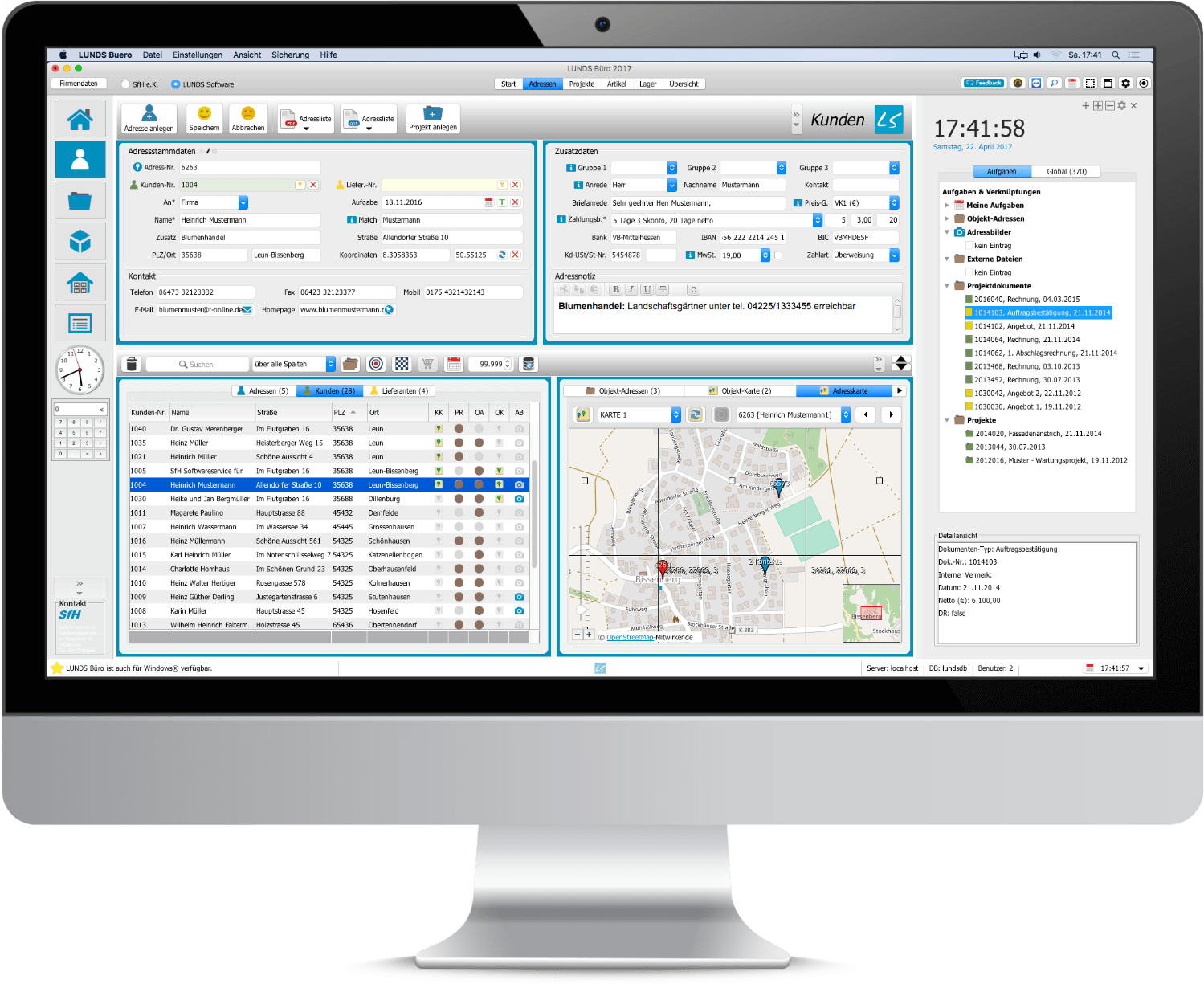Create project with Projekt anlegen
The image size is (1204, 984).
point(433,118)
